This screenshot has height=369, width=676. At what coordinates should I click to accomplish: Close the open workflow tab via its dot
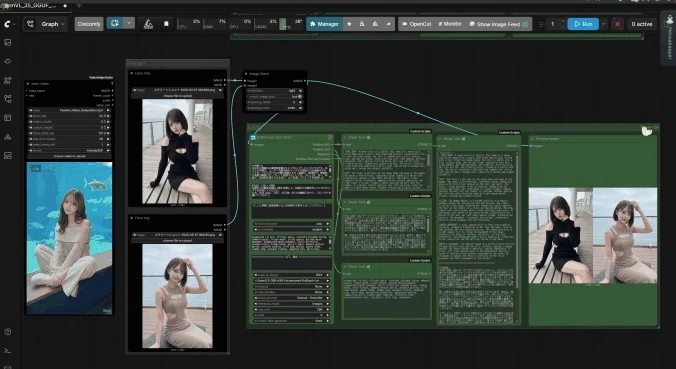tap(65, 6)
